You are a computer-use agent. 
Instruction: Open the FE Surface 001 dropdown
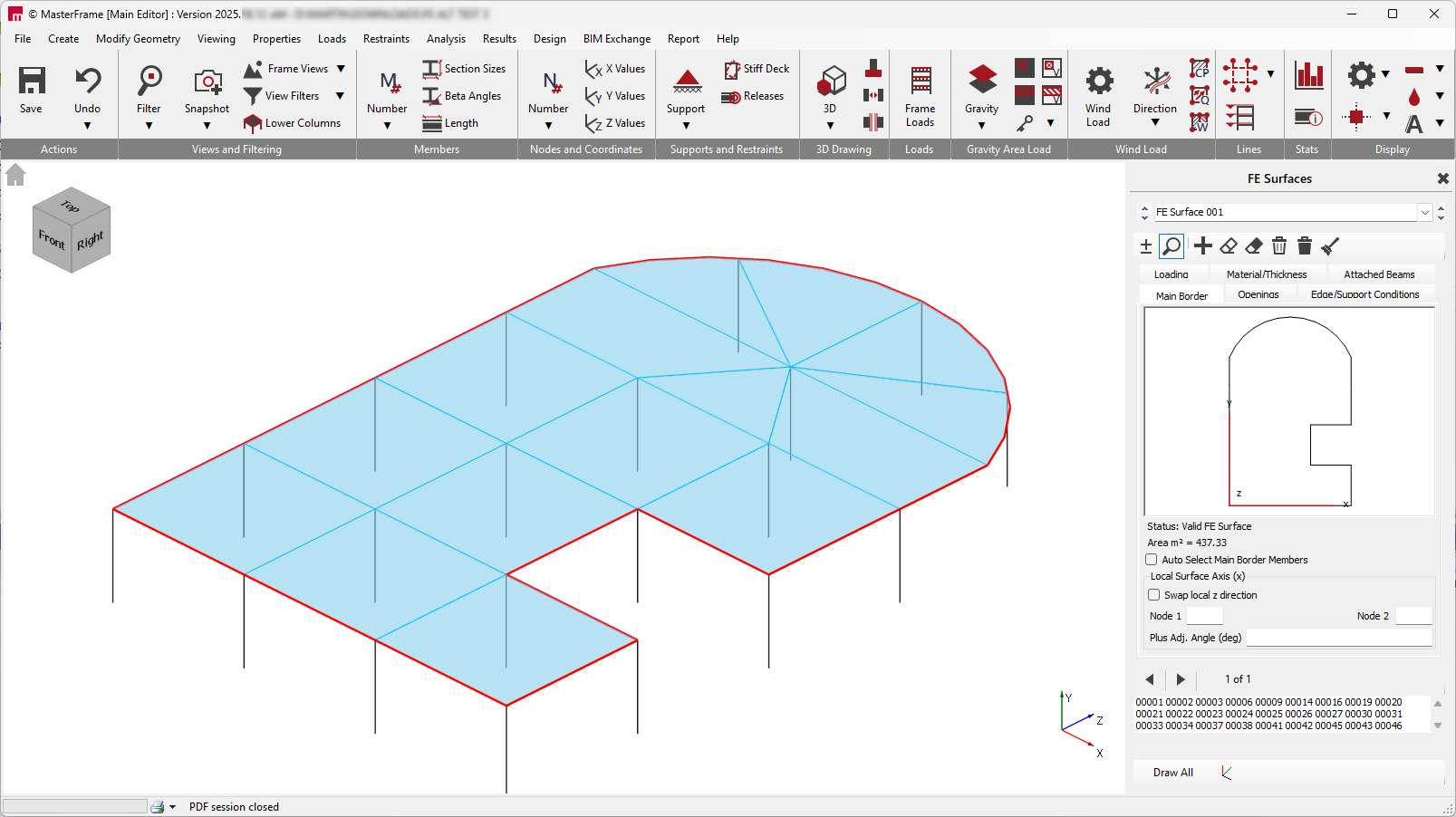[x=1425, y=212]
